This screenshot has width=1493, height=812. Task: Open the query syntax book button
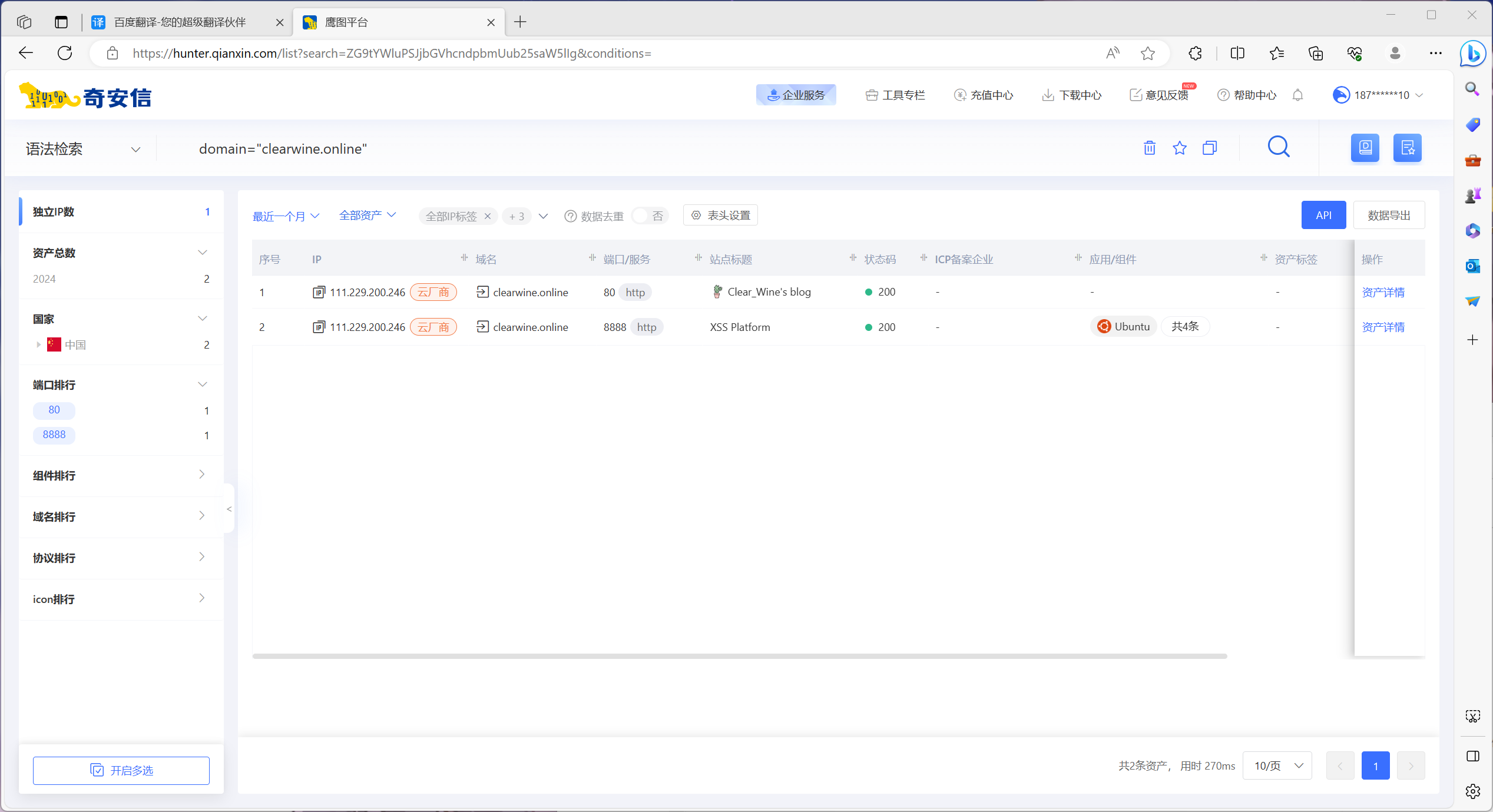(1365, 148)
